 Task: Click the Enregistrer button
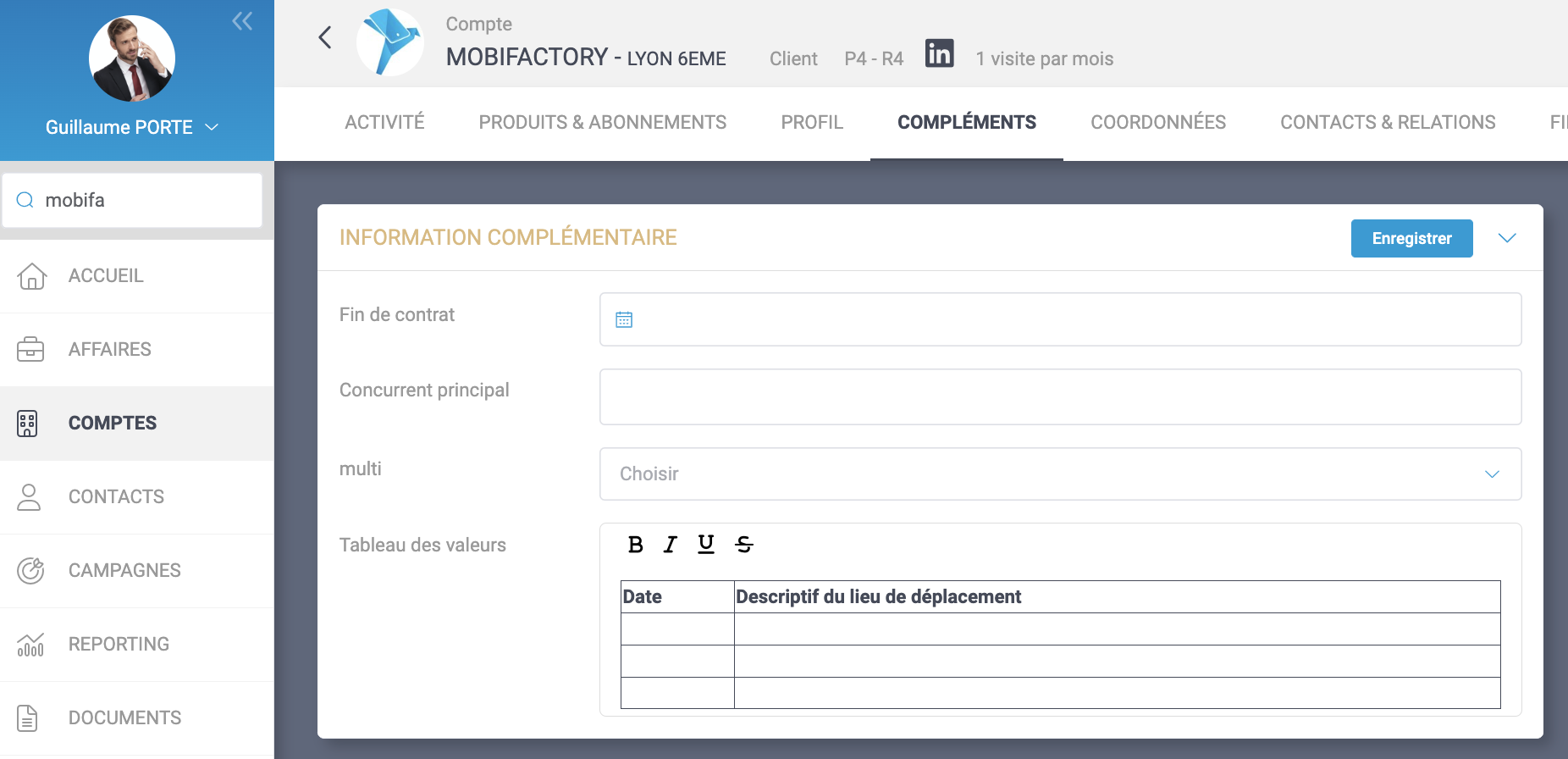[x=1411, y=239]
